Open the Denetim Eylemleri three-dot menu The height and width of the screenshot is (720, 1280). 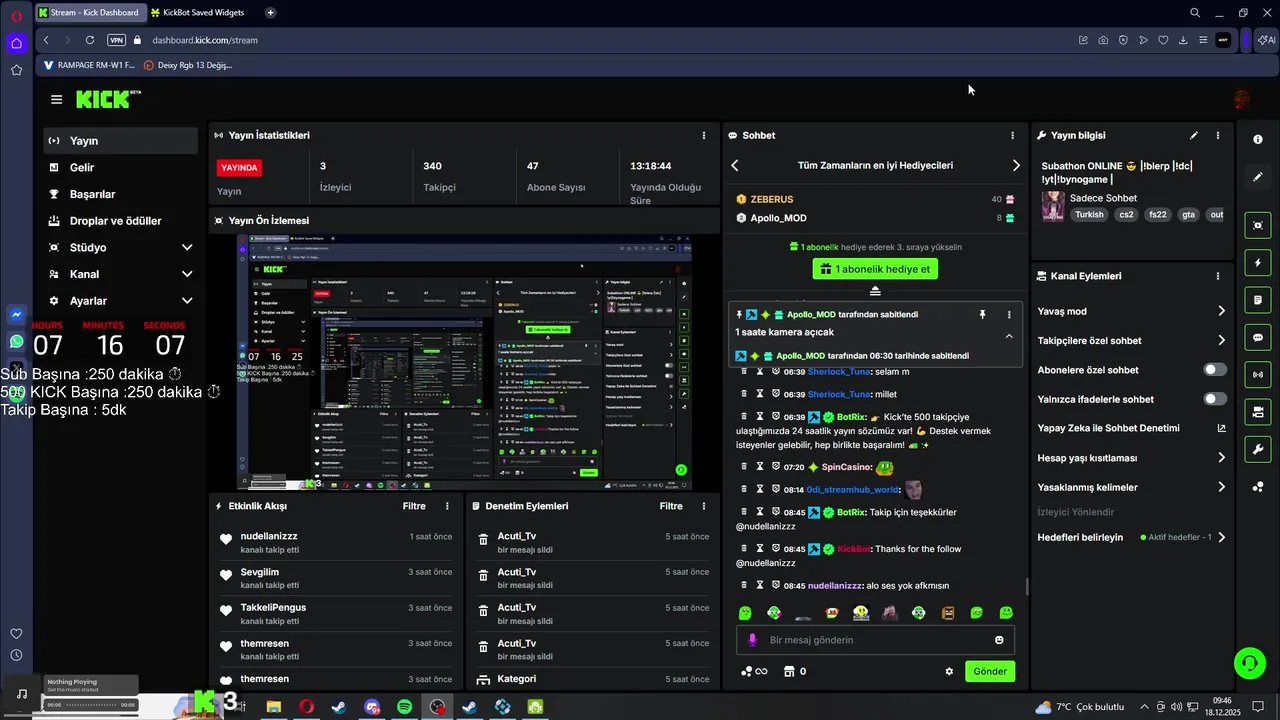[x=704, y=506]
